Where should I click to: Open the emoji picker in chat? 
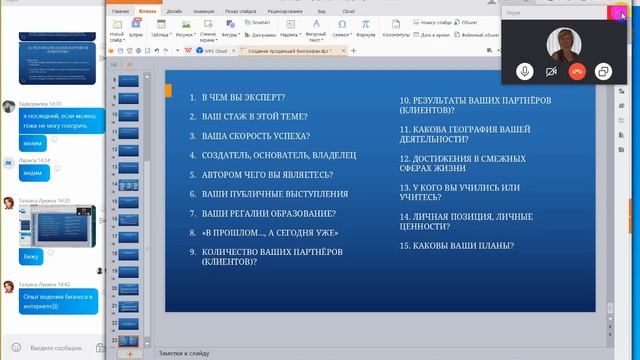tap(16, 347)
